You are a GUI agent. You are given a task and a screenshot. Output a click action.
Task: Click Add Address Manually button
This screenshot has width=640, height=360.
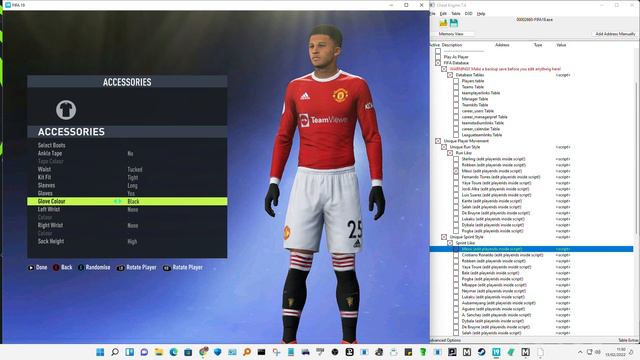point(615,34)
